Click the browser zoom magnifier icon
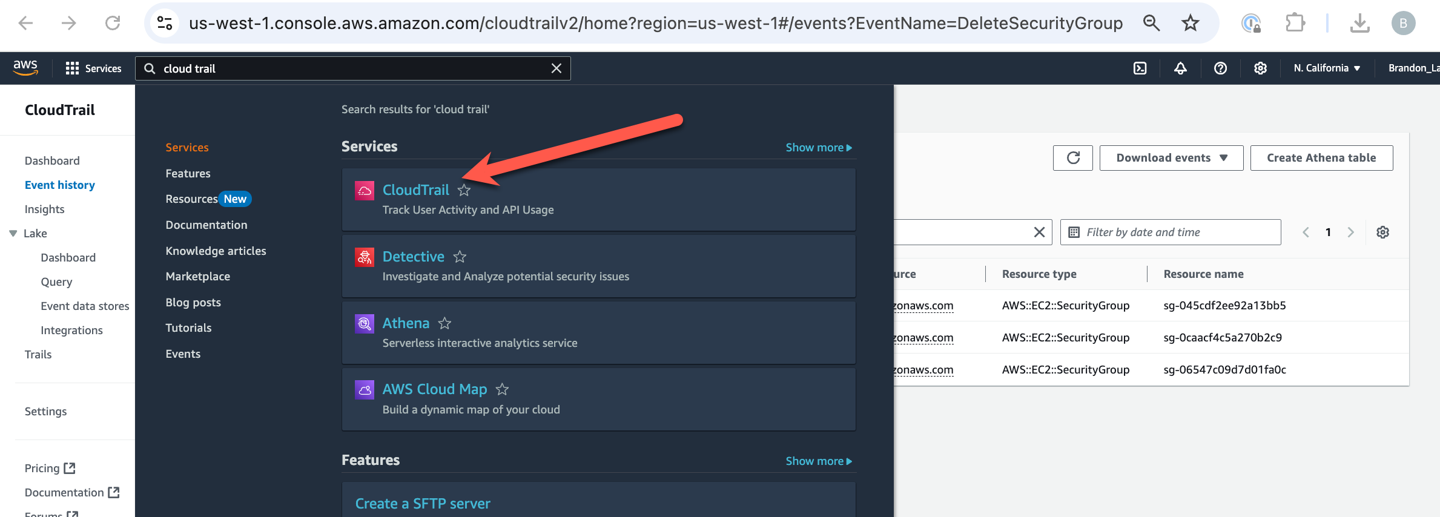1440x517 pixels. (1152, 23)
